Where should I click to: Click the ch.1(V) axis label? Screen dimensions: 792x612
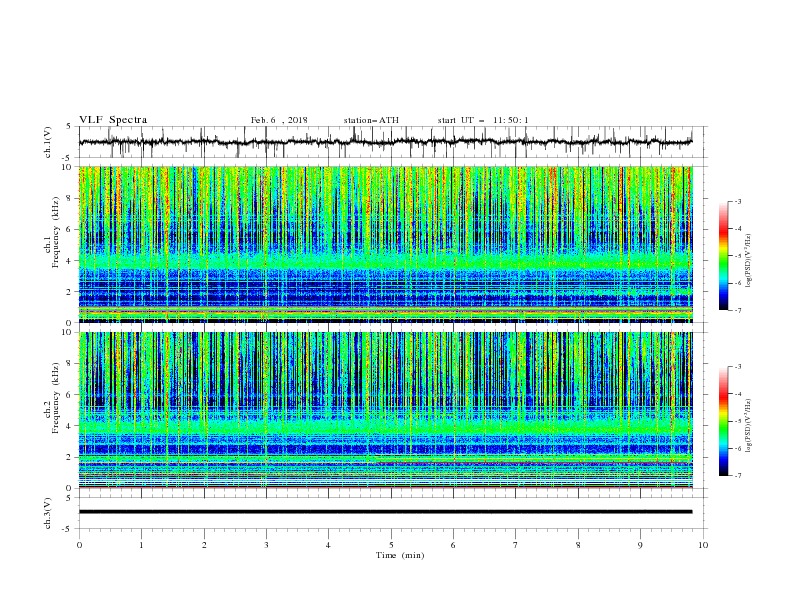coord(48,142)
